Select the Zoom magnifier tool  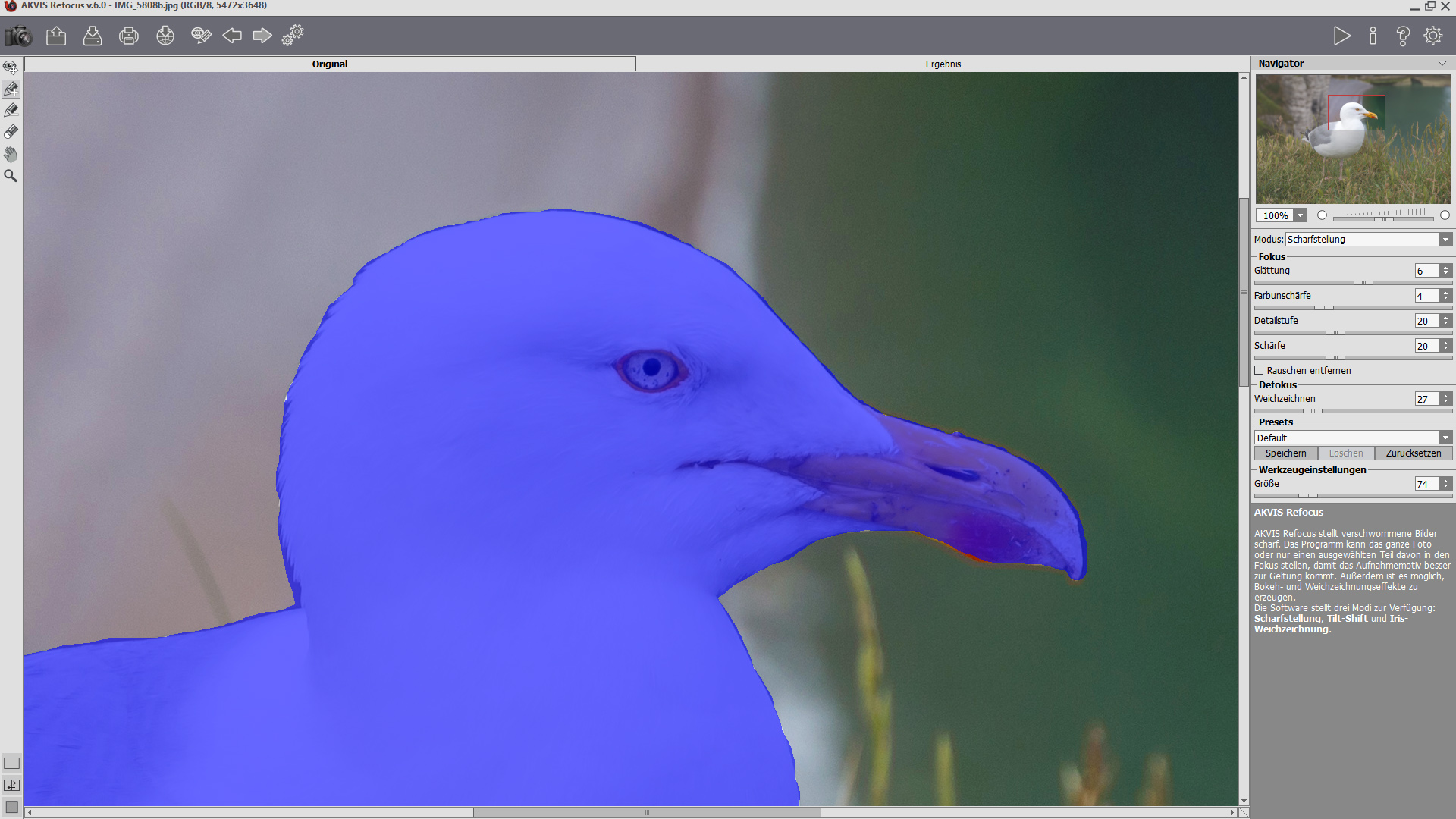(11, 176)
